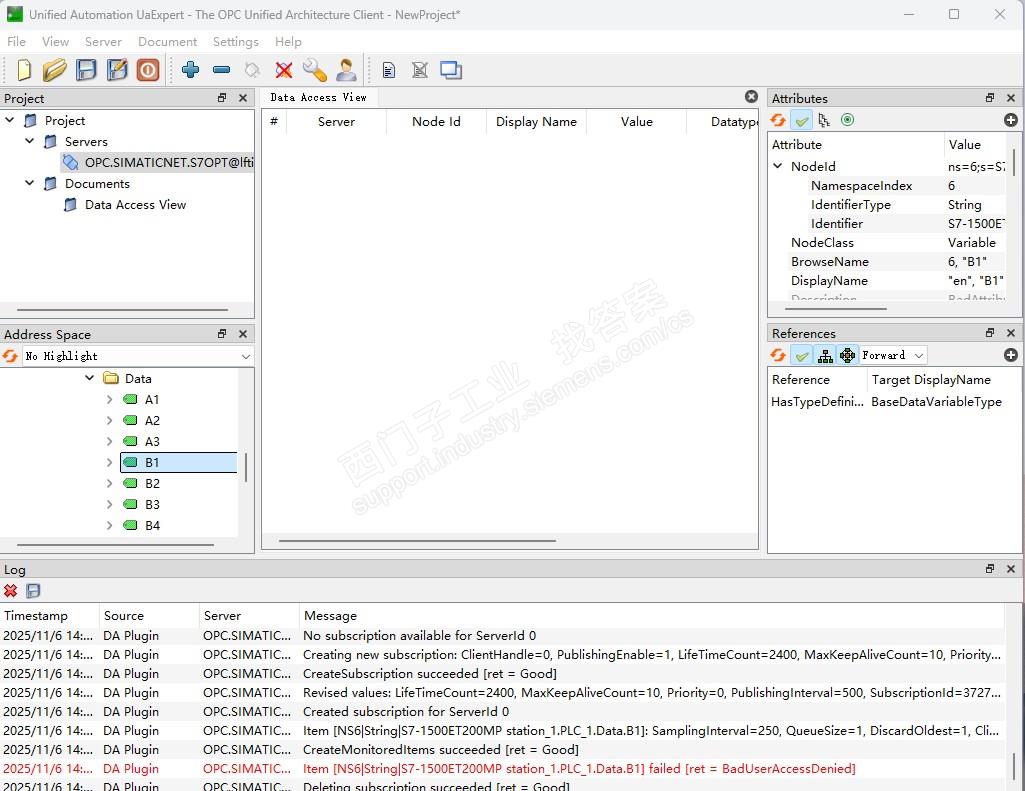Collapse the Data folder in Address Space
Screen dimensions: 1025x791
(x=90, y=378)
